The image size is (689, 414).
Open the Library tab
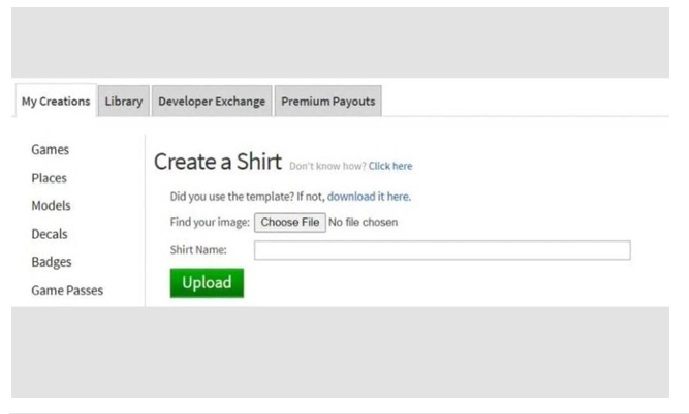click(x=124, y=102)
